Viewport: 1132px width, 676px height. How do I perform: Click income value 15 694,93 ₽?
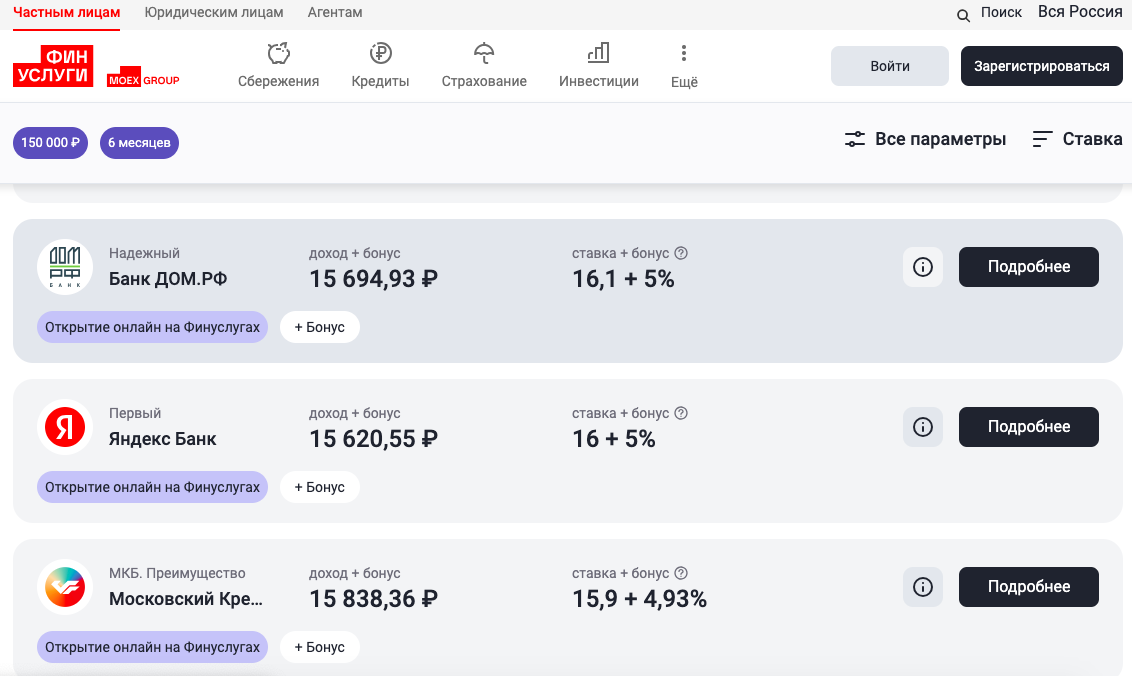coord(373,279)
